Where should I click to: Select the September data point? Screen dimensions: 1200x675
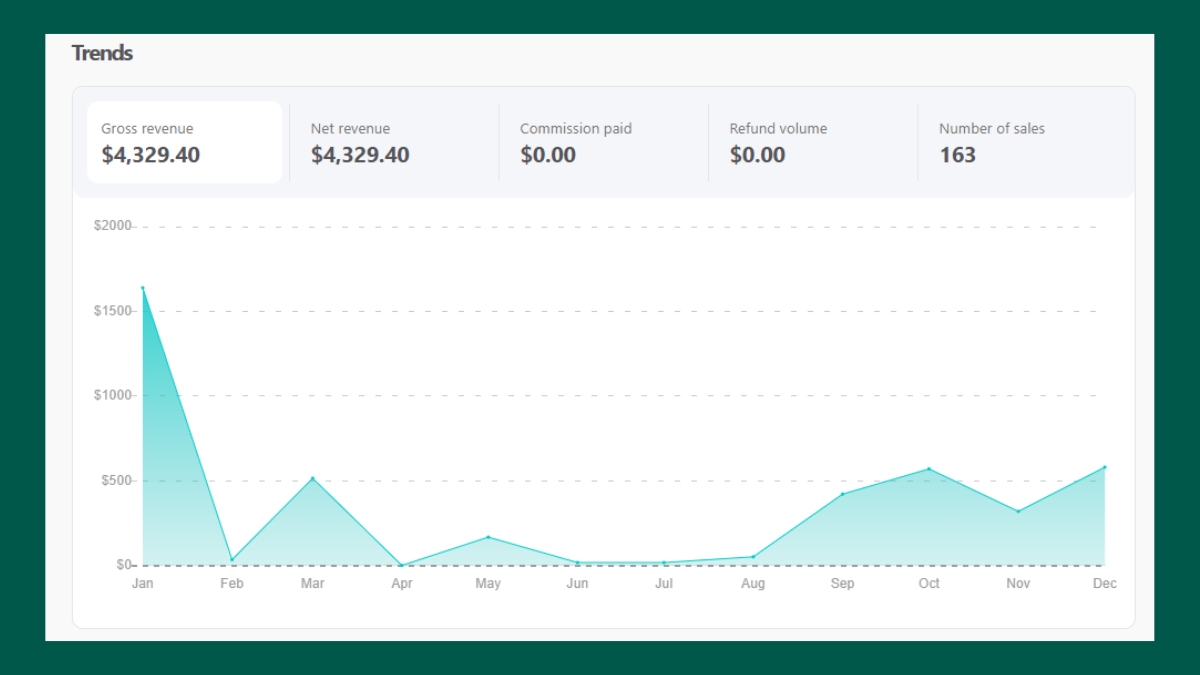(x=842, y=492)
